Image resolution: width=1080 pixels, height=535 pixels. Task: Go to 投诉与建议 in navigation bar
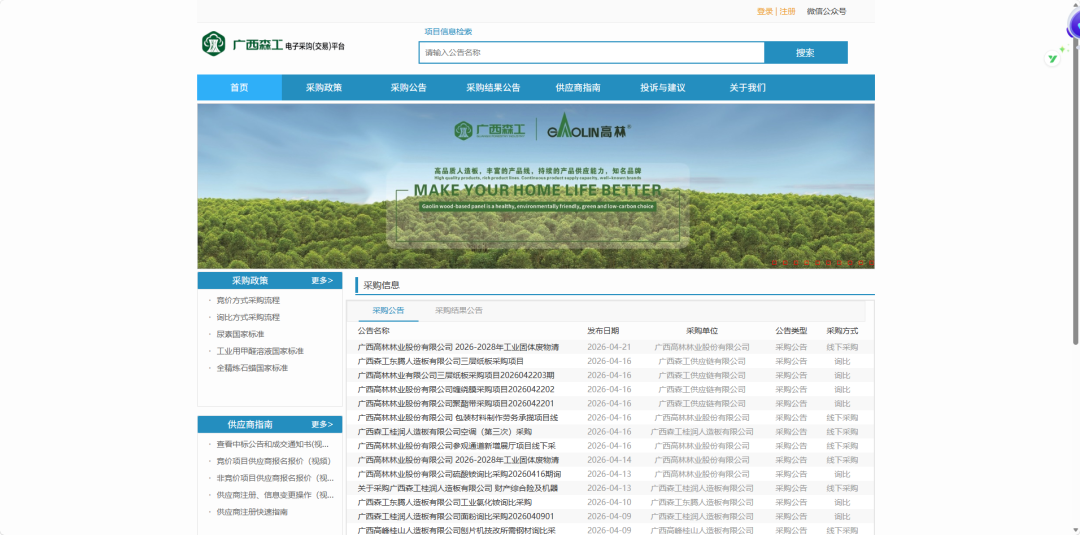663,87
